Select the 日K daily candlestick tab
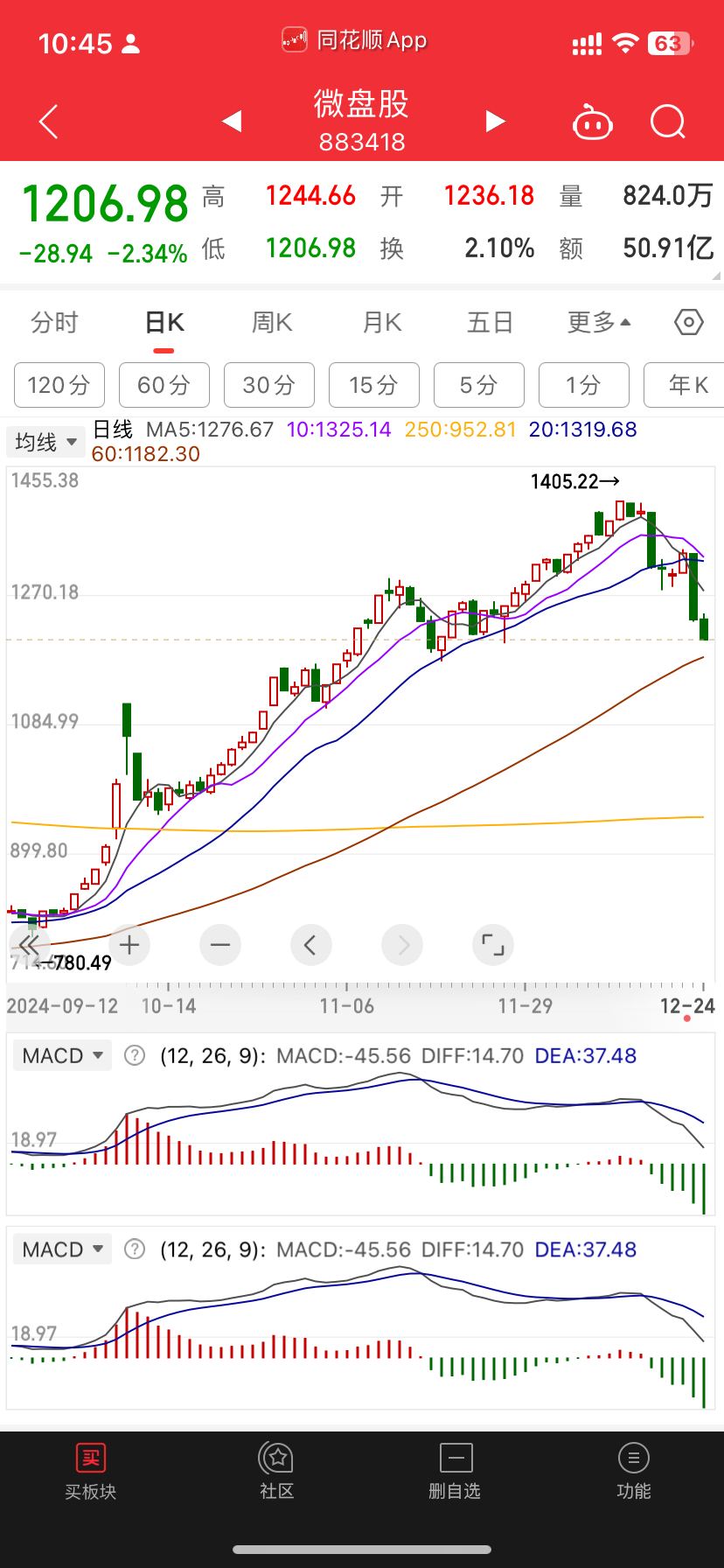This screenshot has width=724, height=1568. (164, 323)
